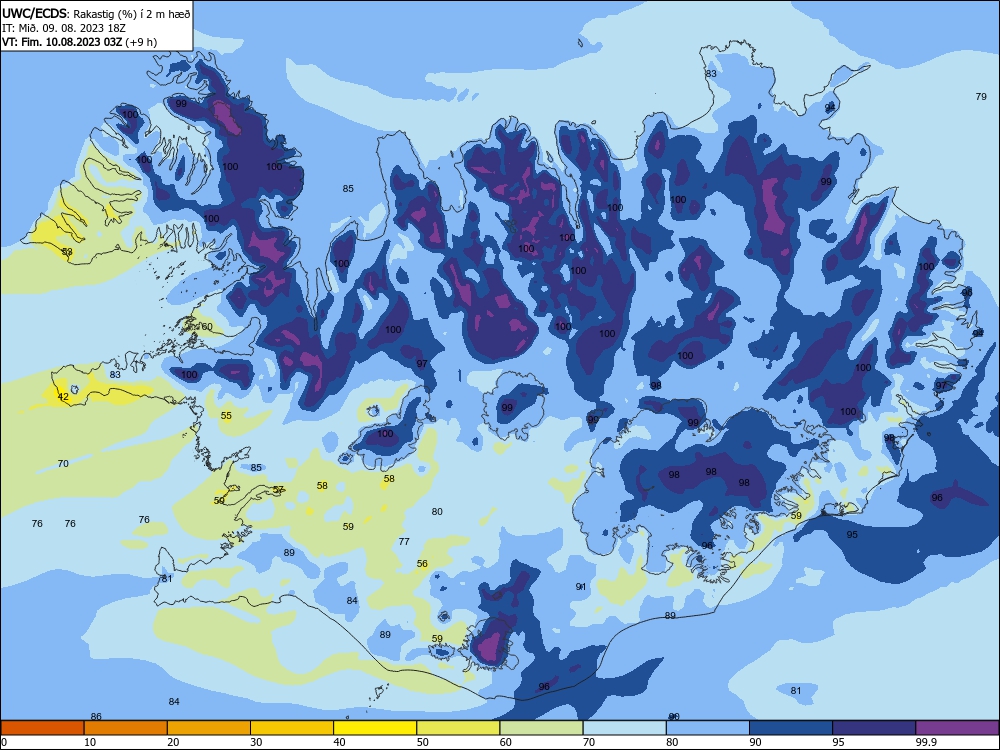
Task: Select the 20–30 amber legend swatch
Action: tap(209, 728)
